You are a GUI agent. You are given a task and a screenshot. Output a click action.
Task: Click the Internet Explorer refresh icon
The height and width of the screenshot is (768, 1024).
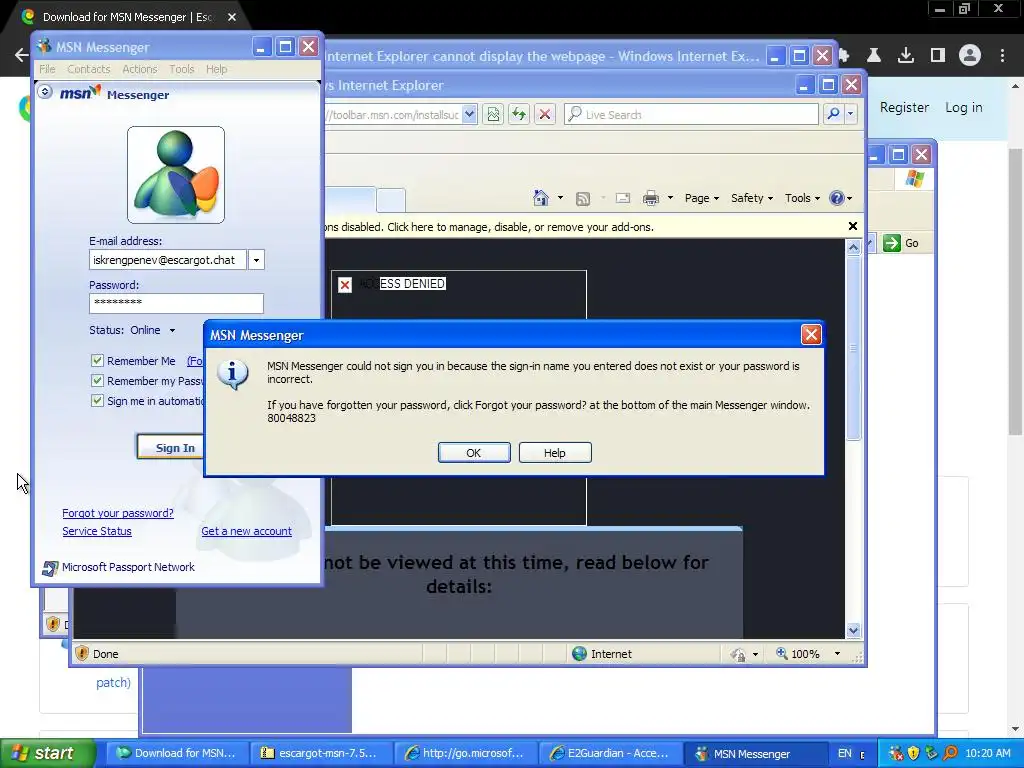tap(519, 114)
